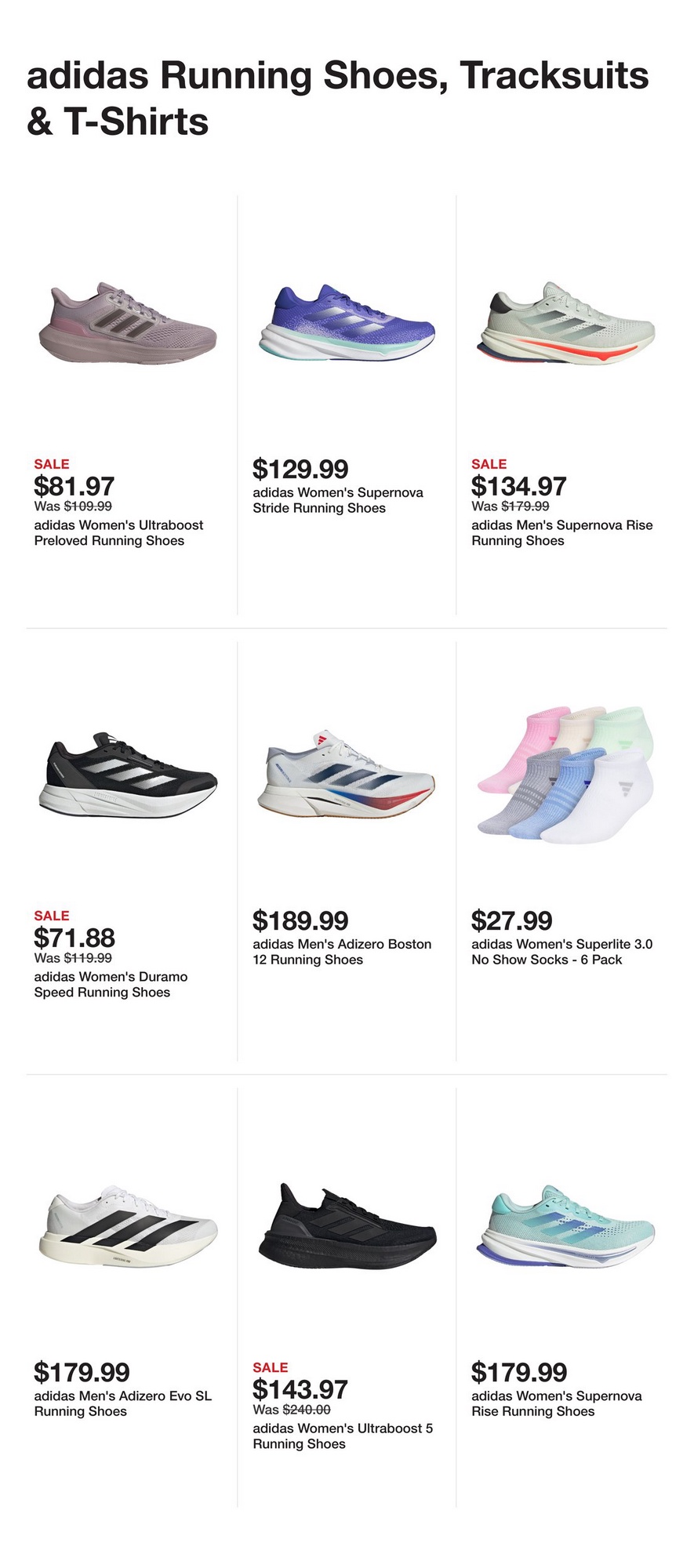Screen dimensions: 694x1568
Task: Open adidas Women's Ultraboost Preloved Running Shoes link
Action: coord(118,533)
